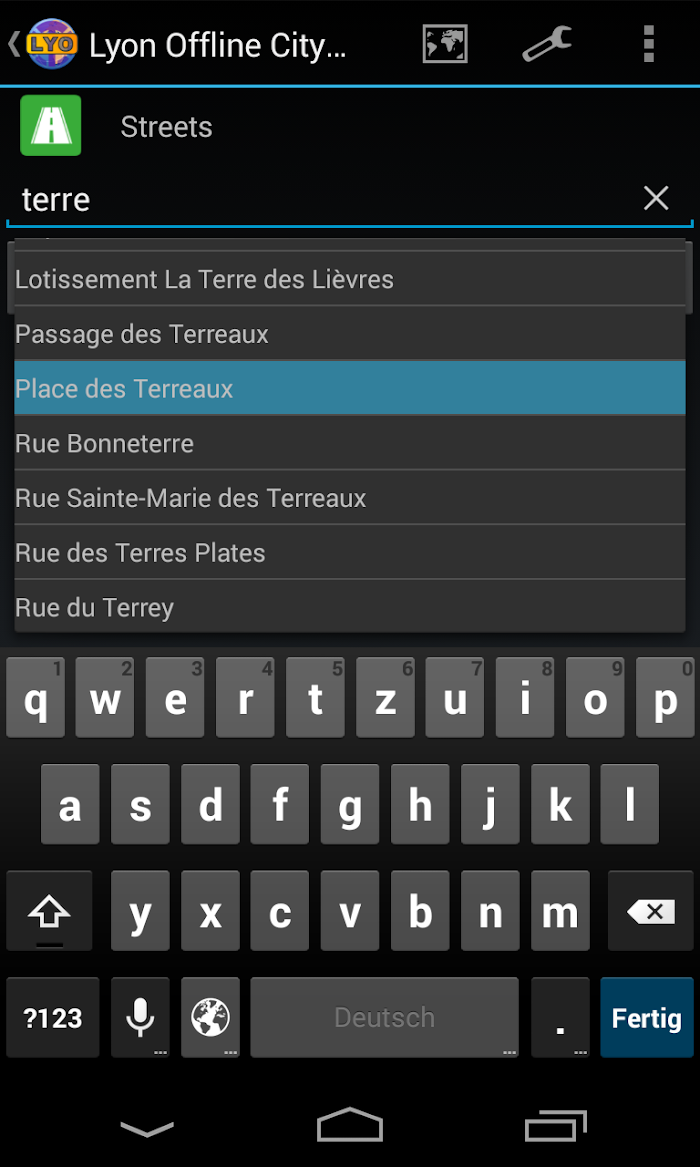Hide the keyboard with the down chevron

pos(147,1128)
